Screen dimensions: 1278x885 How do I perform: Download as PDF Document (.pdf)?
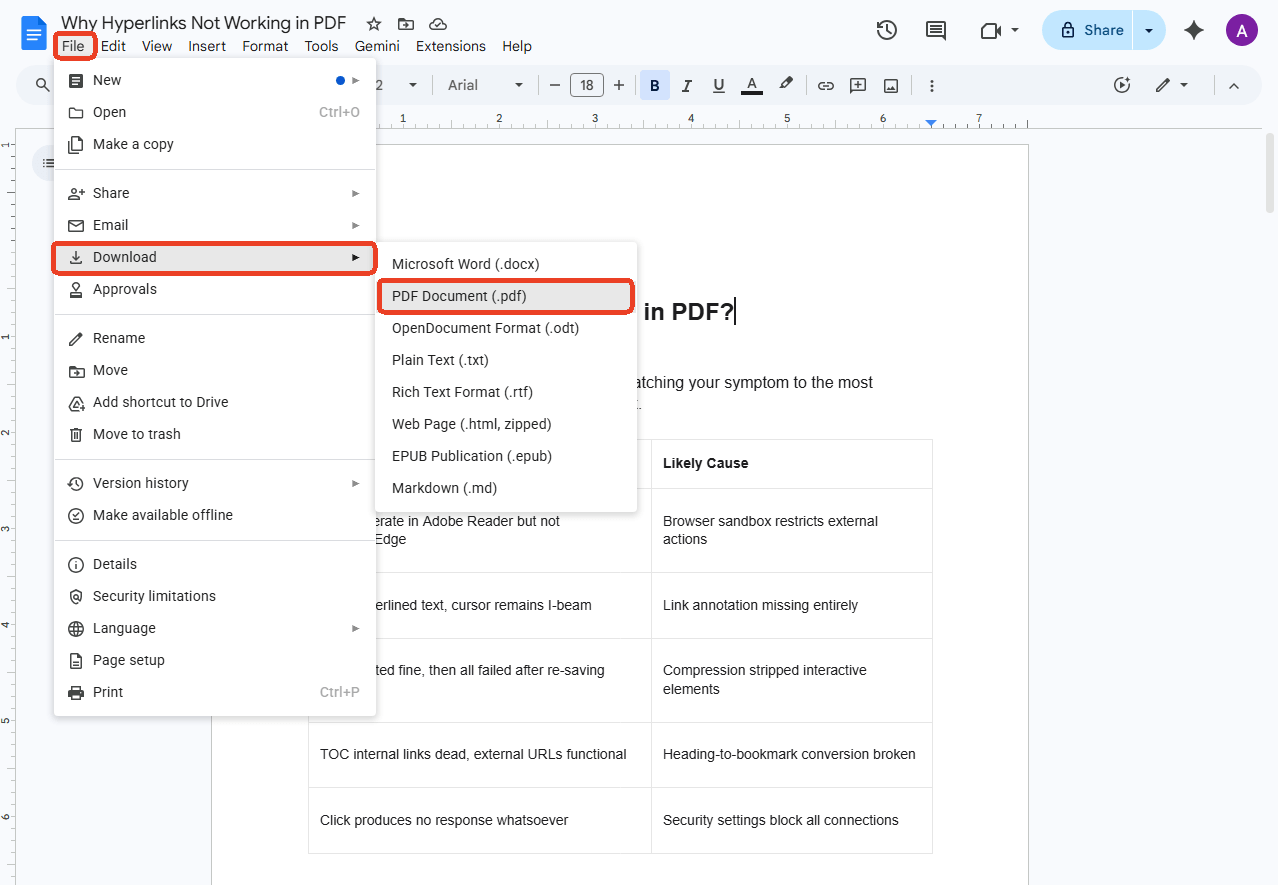point(506,296)
